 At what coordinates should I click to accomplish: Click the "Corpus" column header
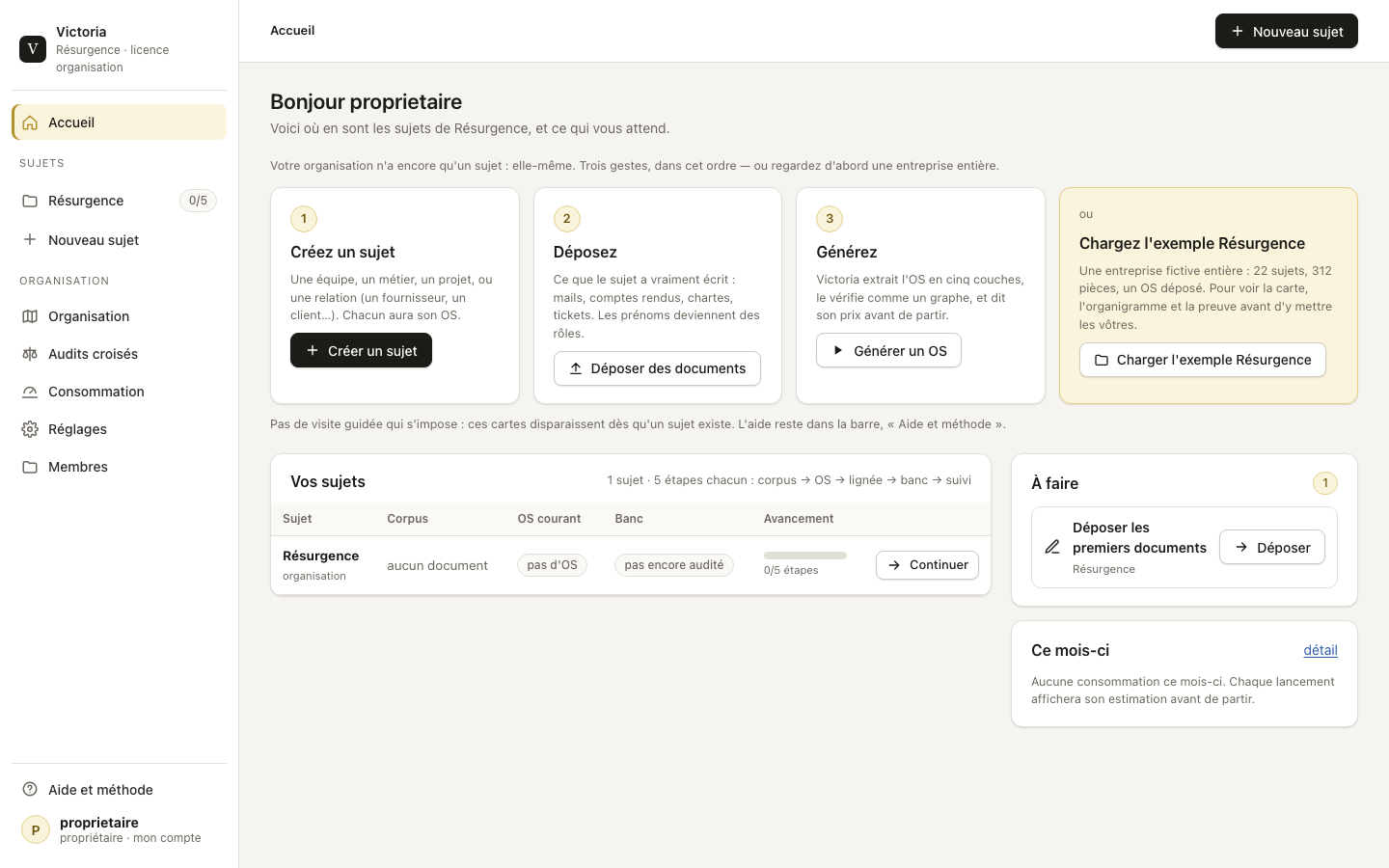(x=407, y=519)
